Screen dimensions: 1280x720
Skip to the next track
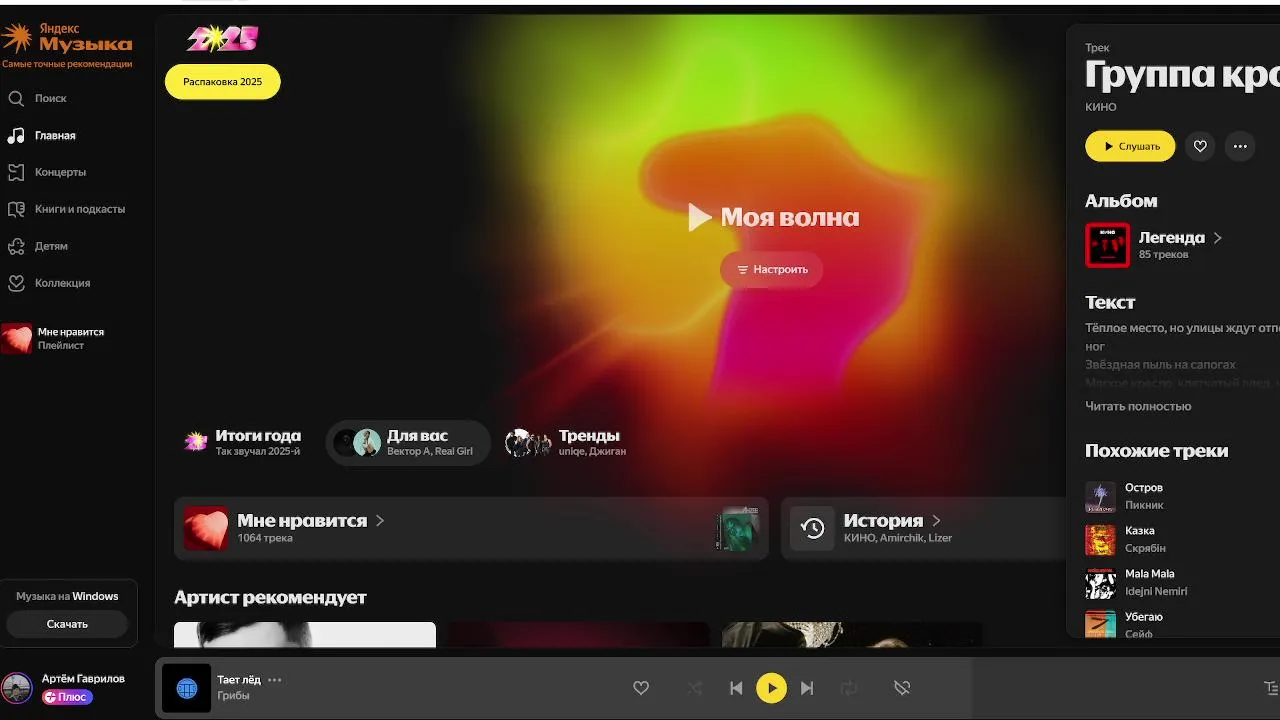[x=807, y=688]
